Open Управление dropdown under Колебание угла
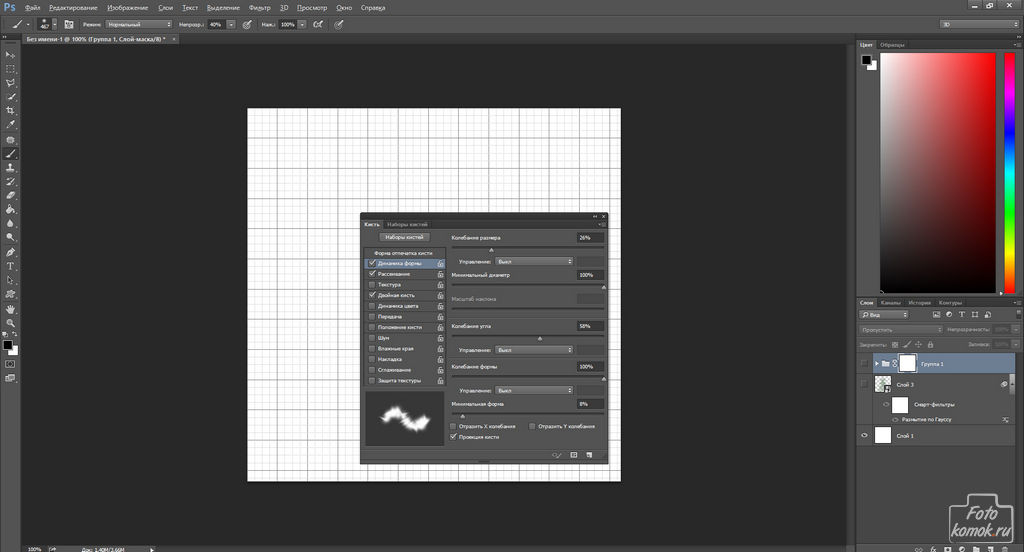This screenshot has width=1024, height=552. [534, 350]
